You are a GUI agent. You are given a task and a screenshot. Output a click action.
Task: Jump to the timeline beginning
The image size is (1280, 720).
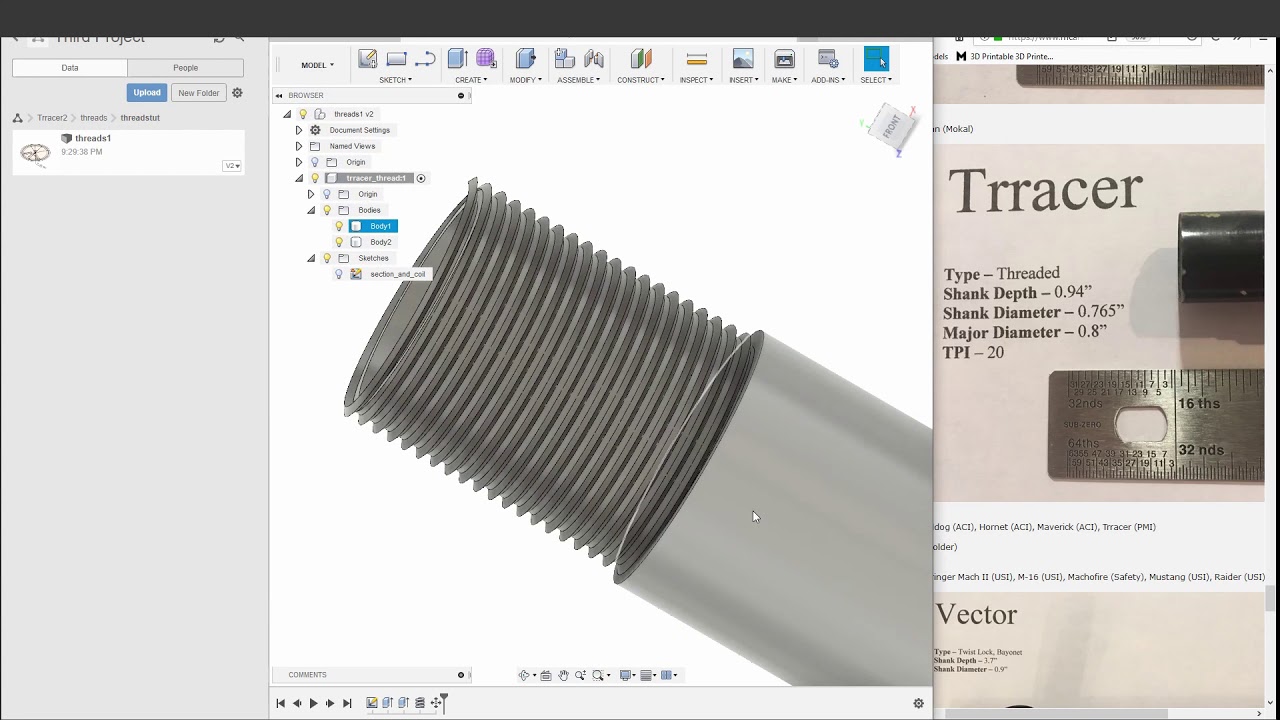pyautogui.click(x=281, y=703)
